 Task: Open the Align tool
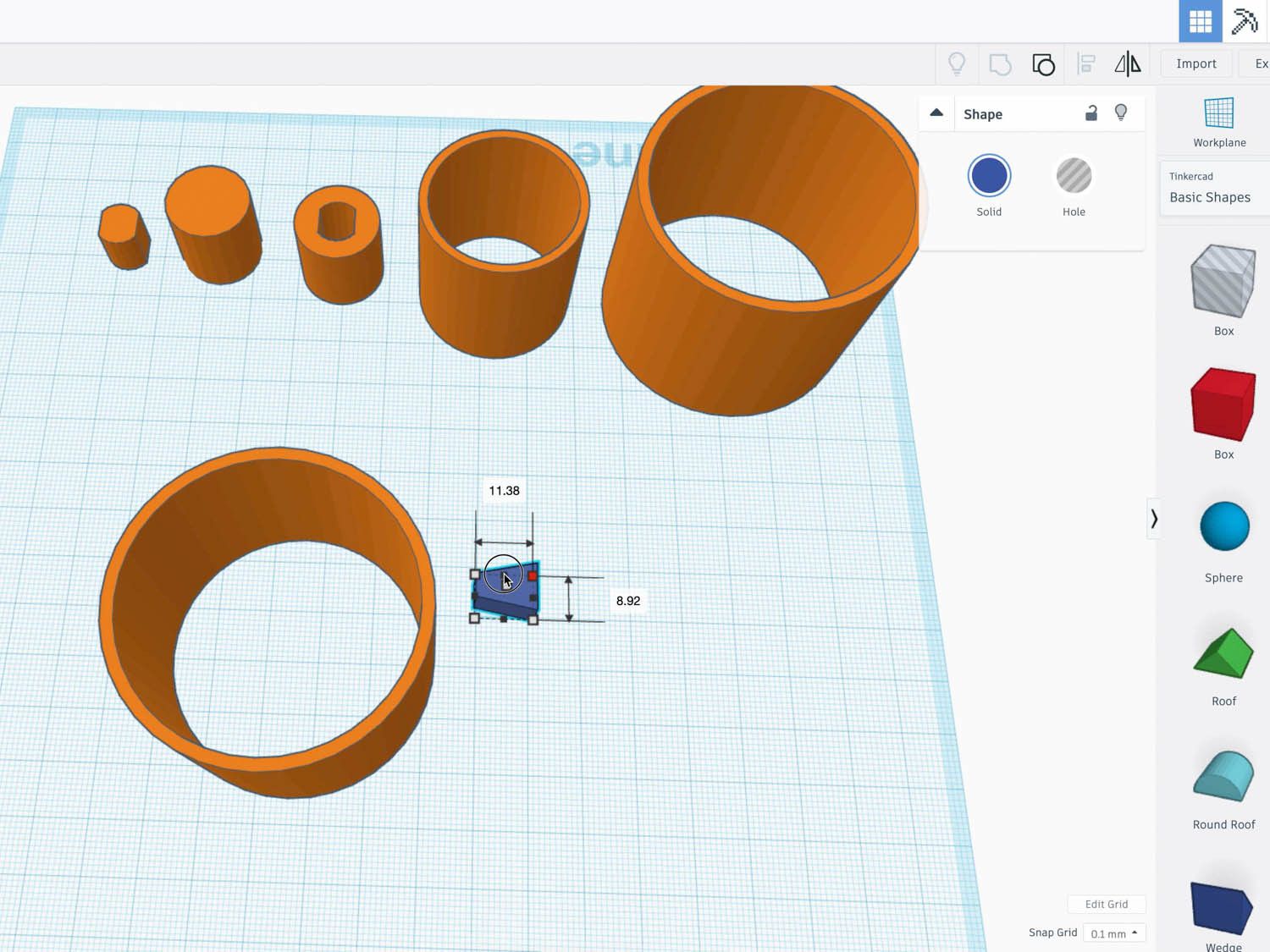[1086, 63]
